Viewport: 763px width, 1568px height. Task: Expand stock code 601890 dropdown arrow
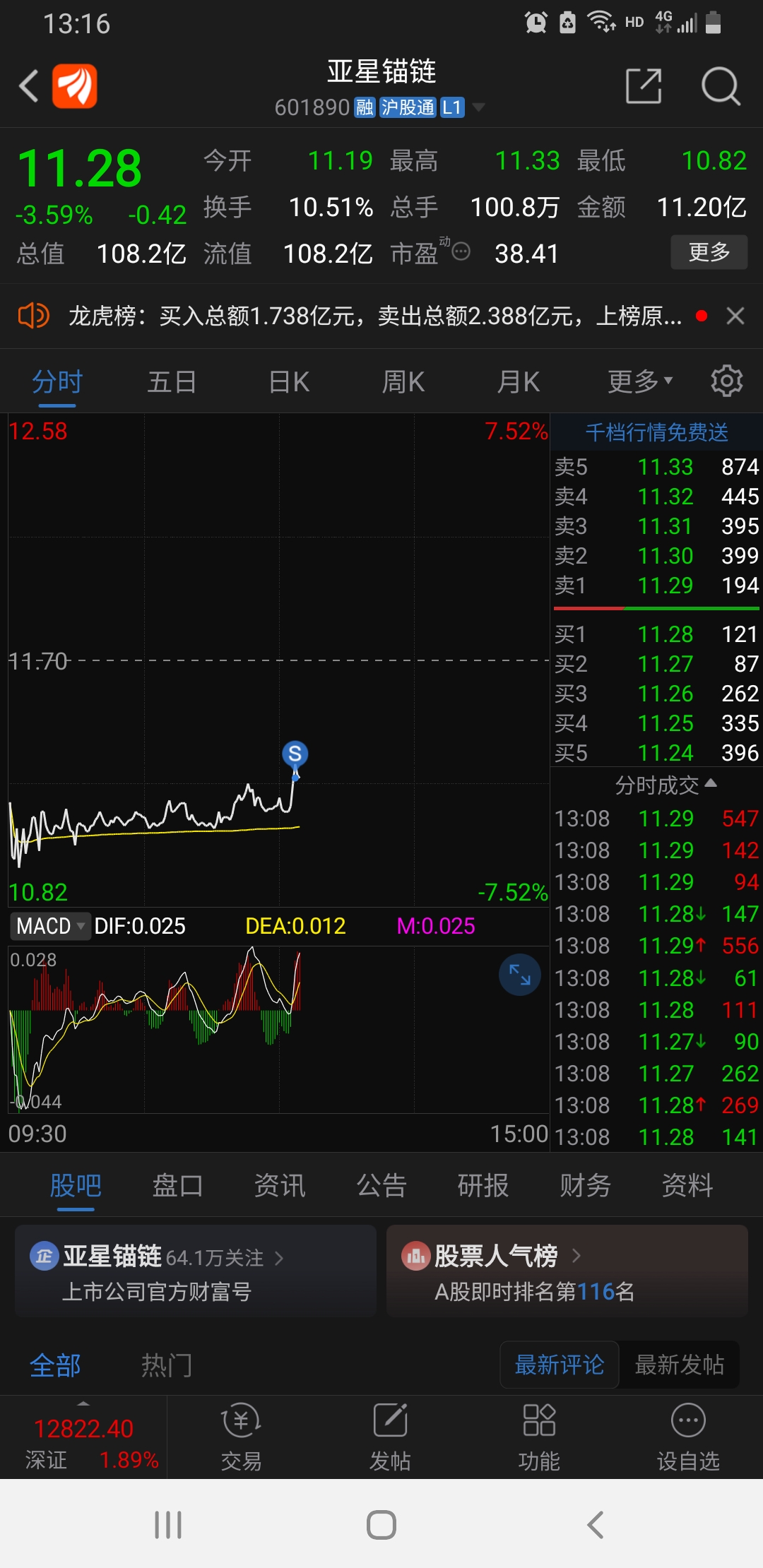coord(478,107)
